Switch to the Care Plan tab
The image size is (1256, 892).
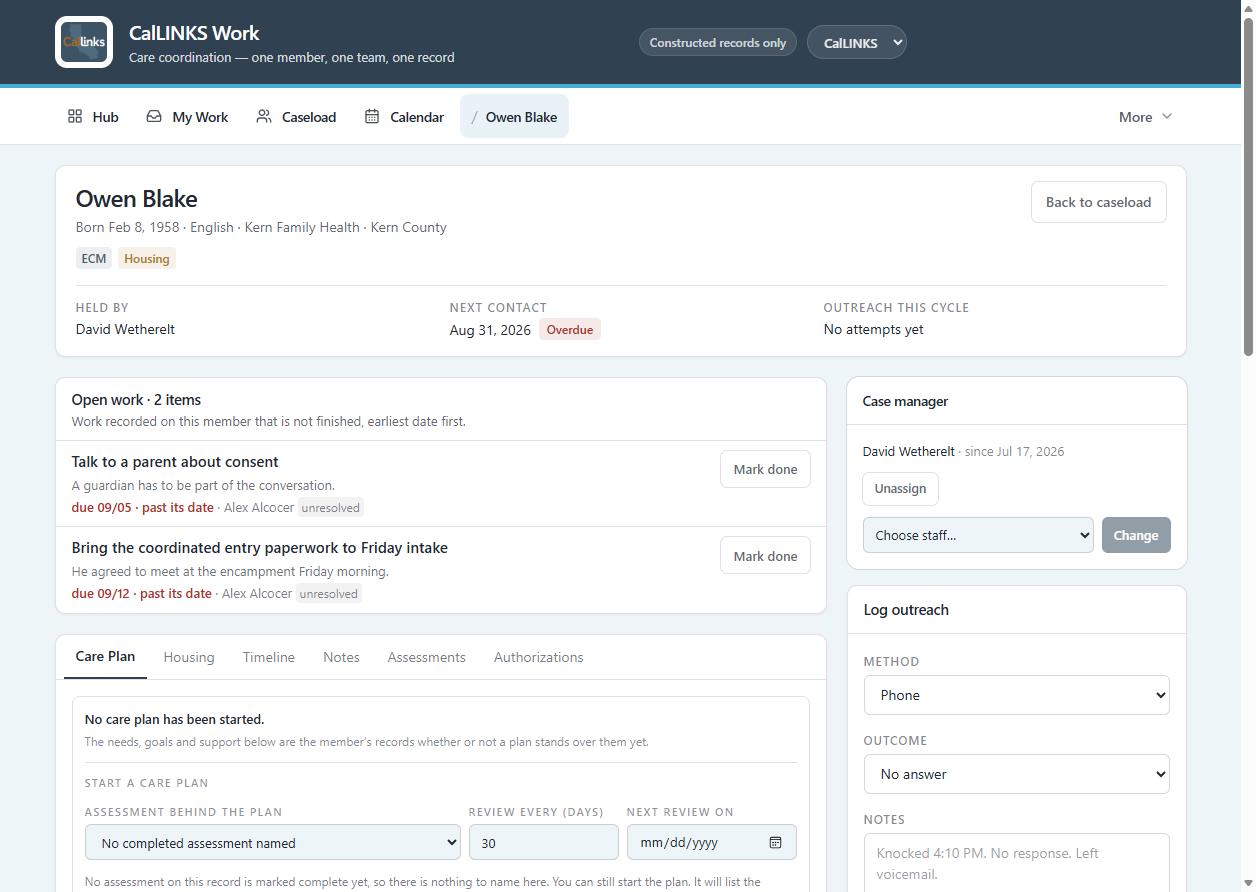coord(105,657)
